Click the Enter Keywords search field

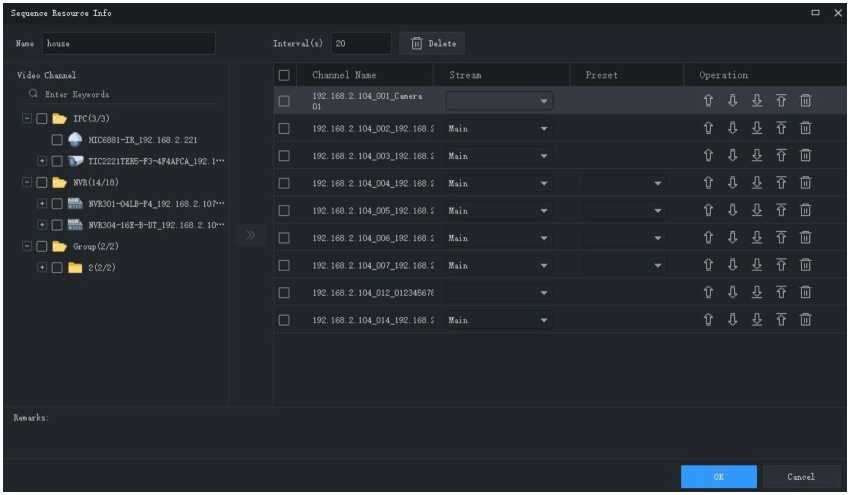click(x=120, y=94)
